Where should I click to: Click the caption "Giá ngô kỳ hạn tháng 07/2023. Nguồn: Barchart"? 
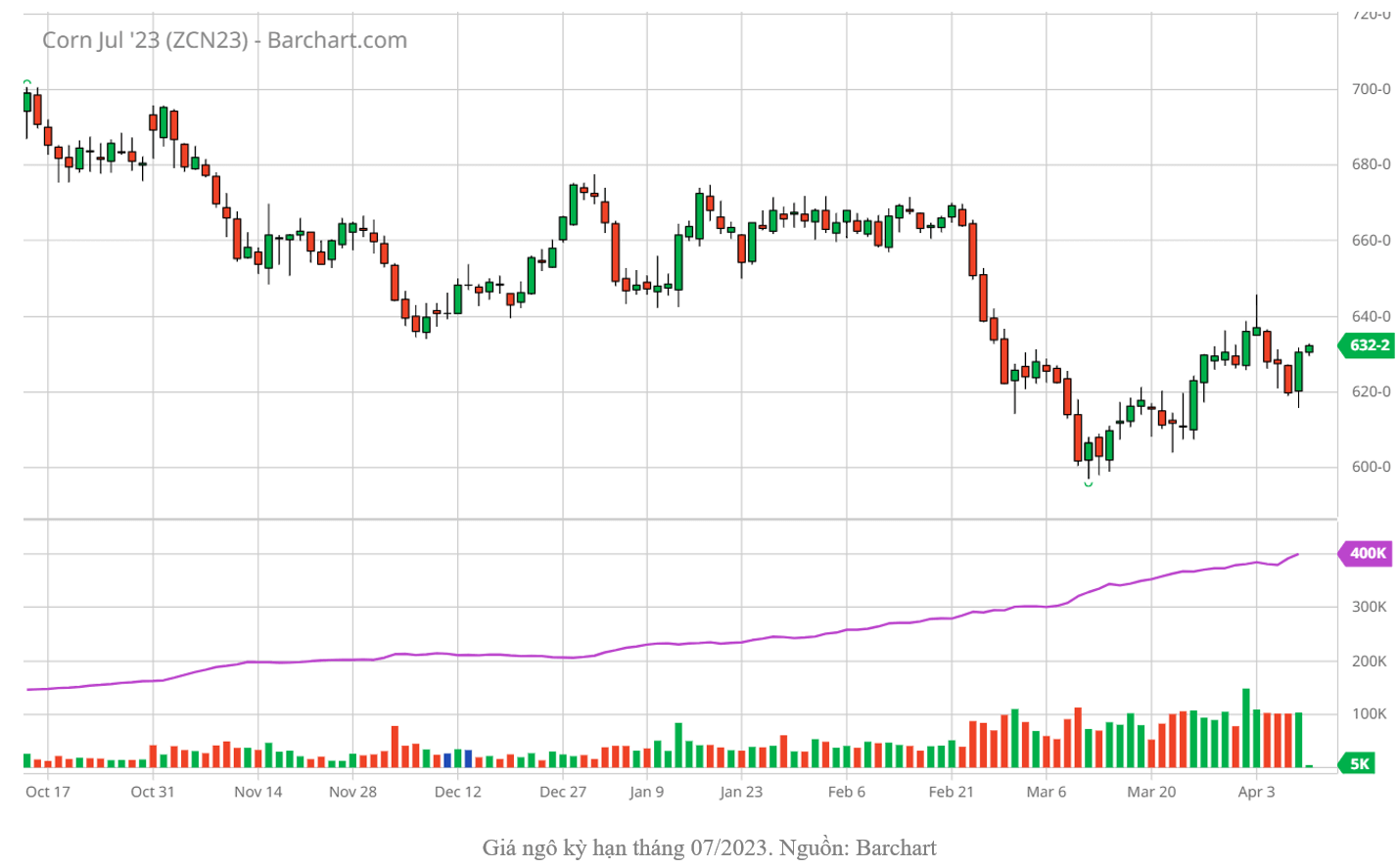click(710, 847)
